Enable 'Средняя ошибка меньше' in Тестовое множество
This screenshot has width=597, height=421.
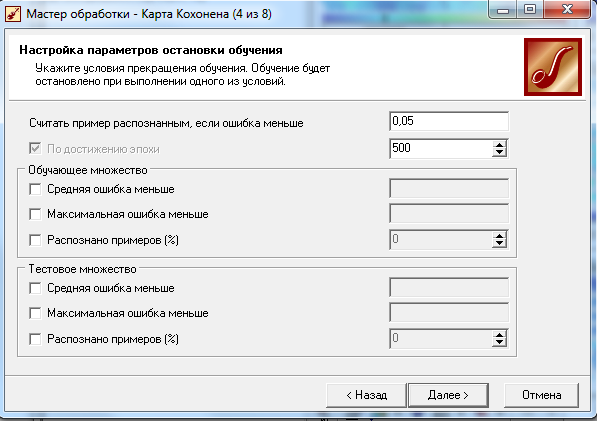point(35,288)
